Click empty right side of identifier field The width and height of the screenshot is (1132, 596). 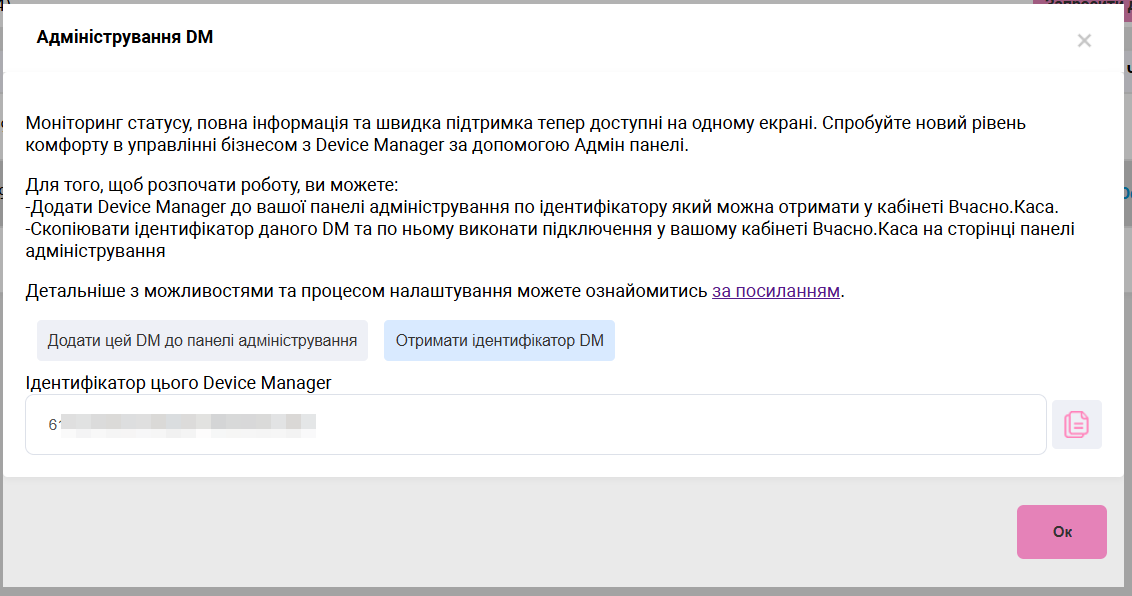(850, 424)
